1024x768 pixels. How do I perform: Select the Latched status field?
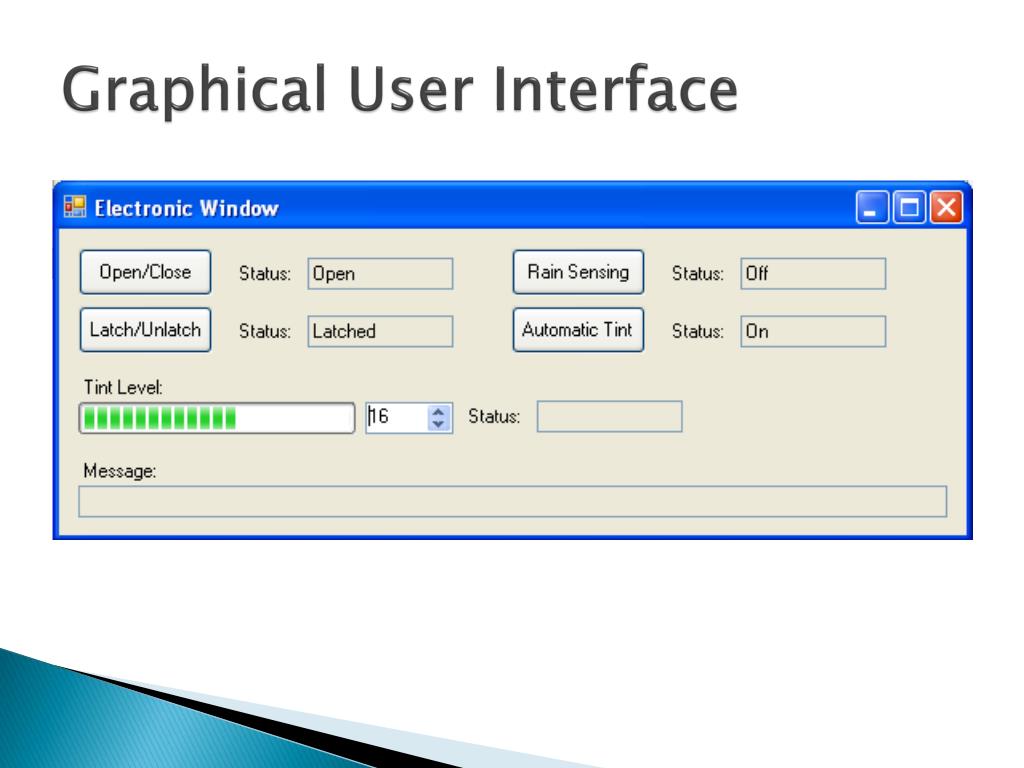[380, 331]
